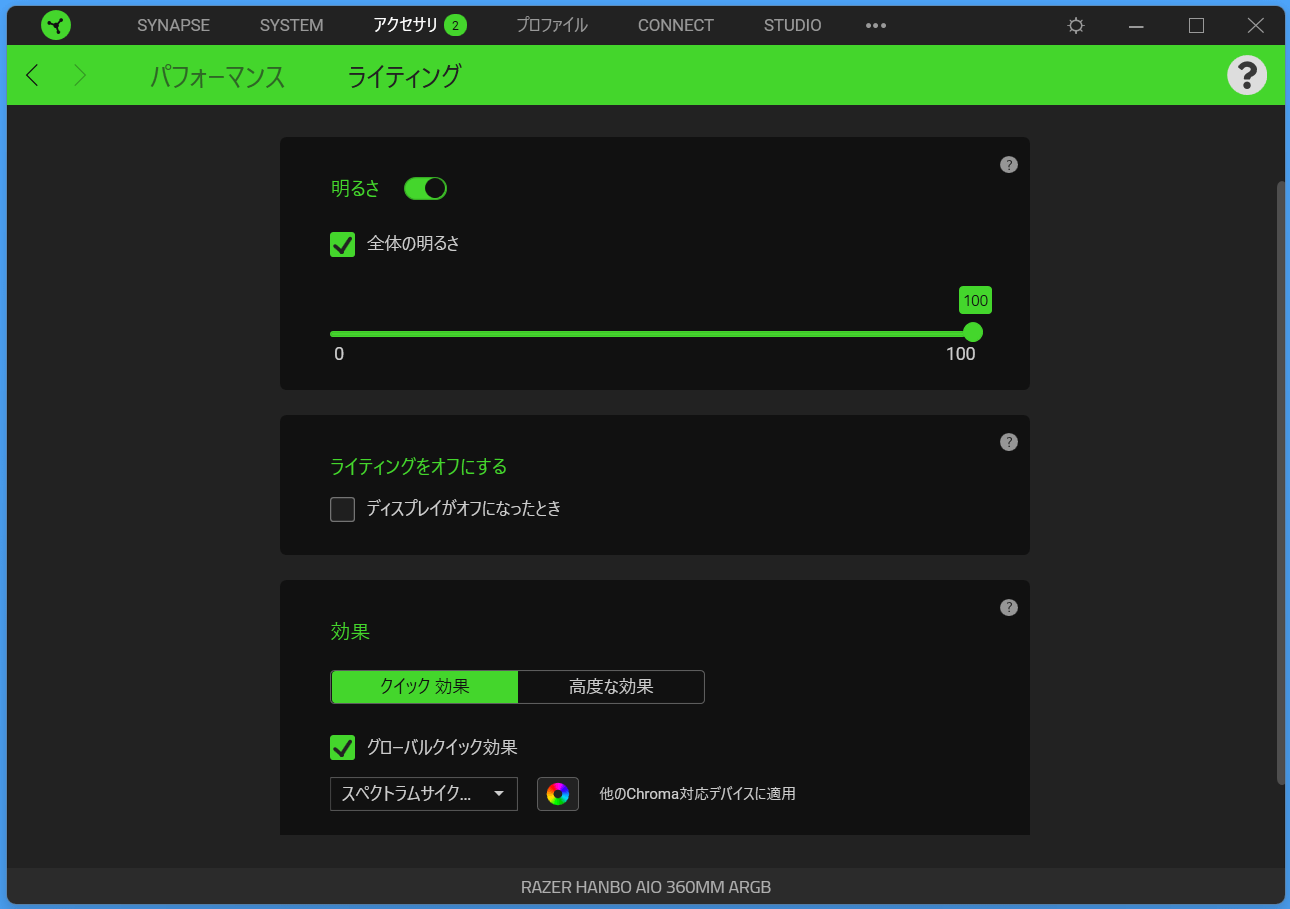Select the クイック 効果 button
1290x909 pixels.
coord(425,687)
